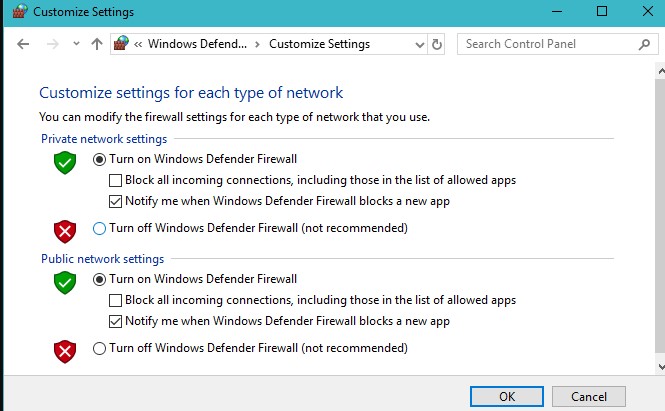This screenshot has height=411, width=665.
Task: Click the Windows Defend... breadcrumb
Action: (197, 44)
